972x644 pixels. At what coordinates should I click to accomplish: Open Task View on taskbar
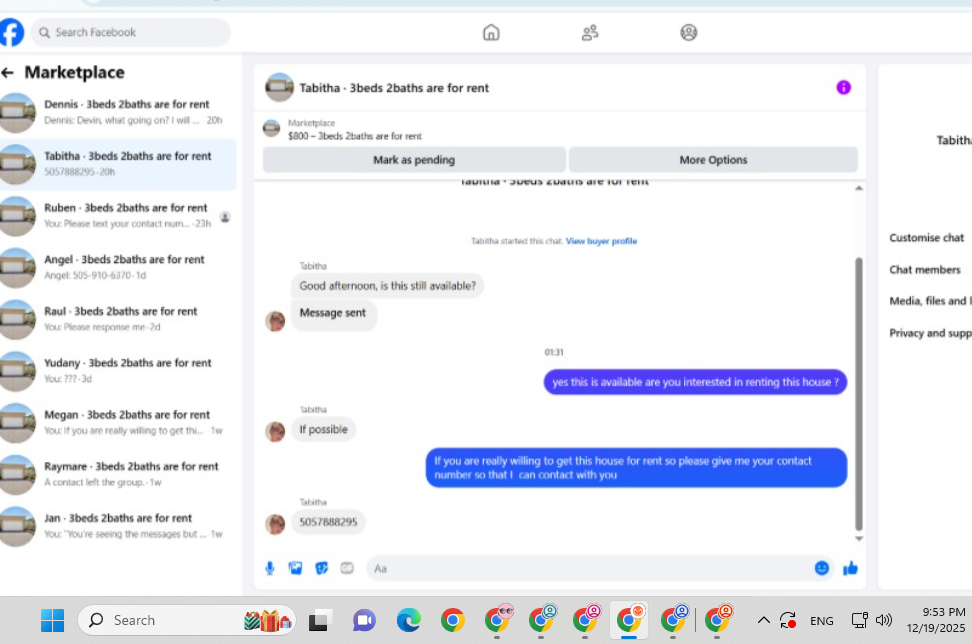[x=319, y=620]
